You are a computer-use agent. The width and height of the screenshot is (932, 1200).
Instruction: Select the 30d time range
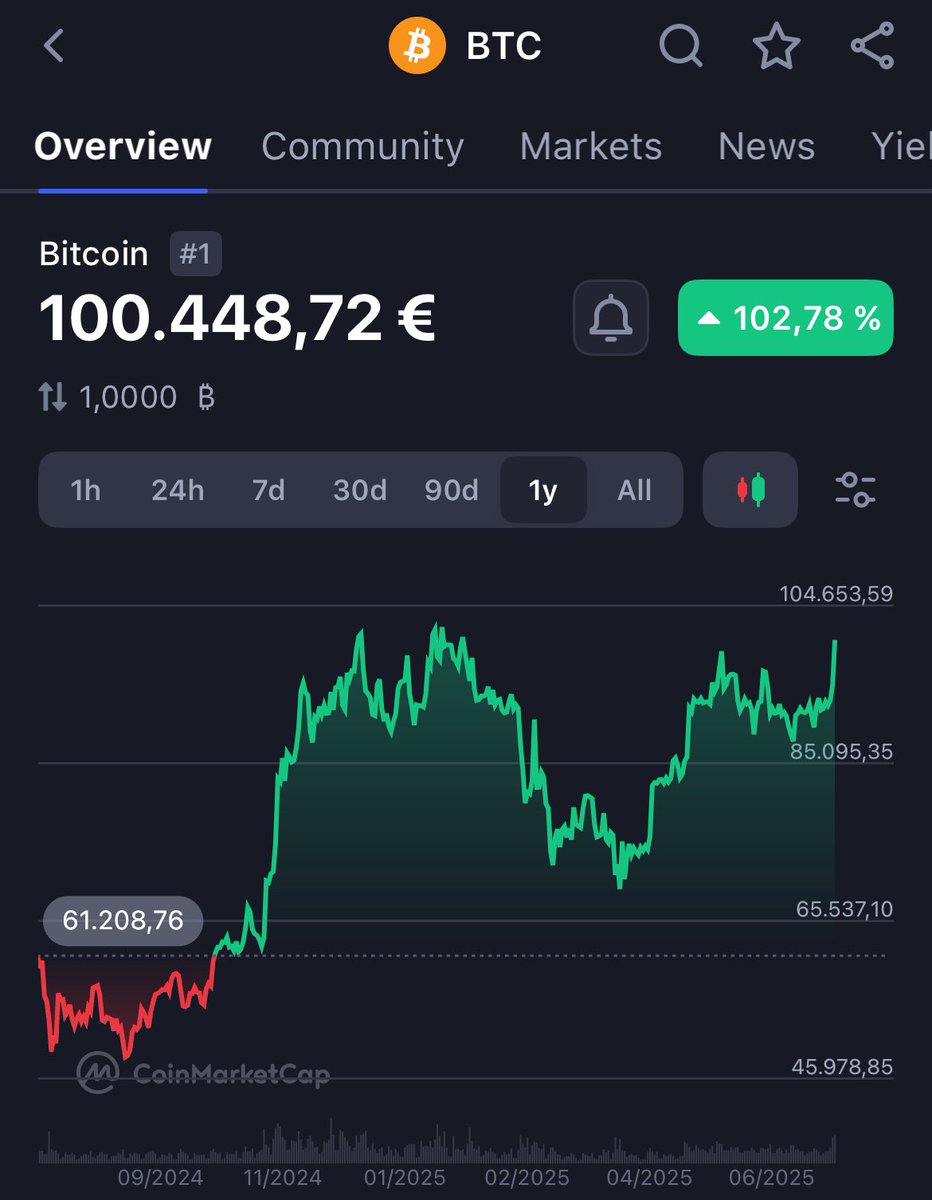359,490
